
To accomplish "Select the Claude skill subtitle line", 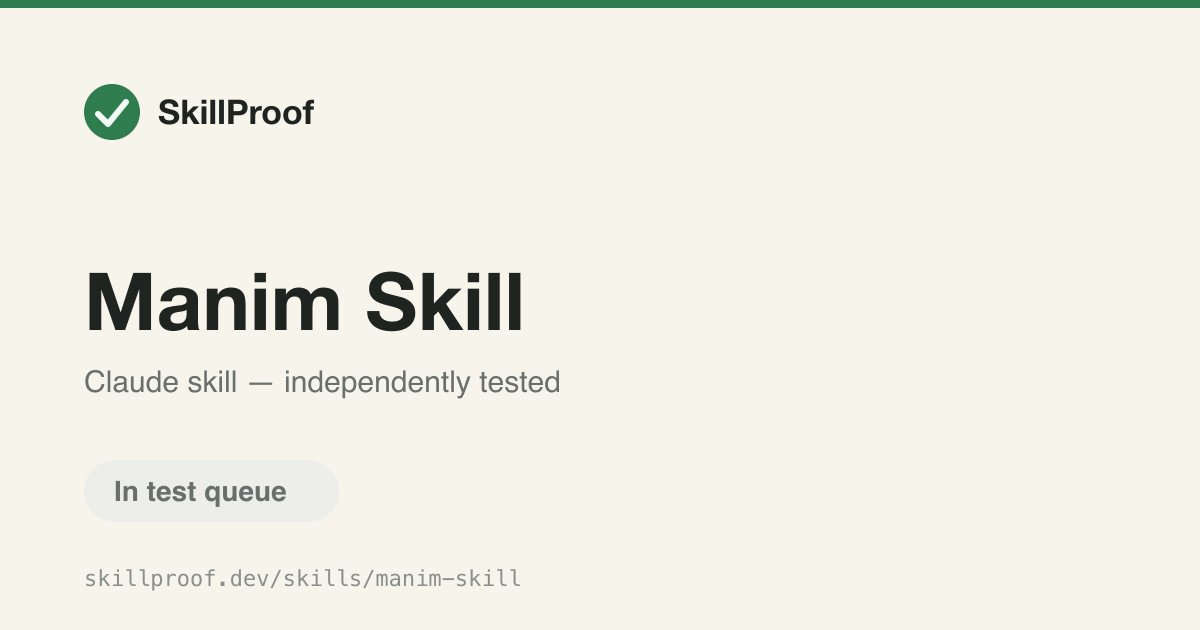I will tap(322, 382).
